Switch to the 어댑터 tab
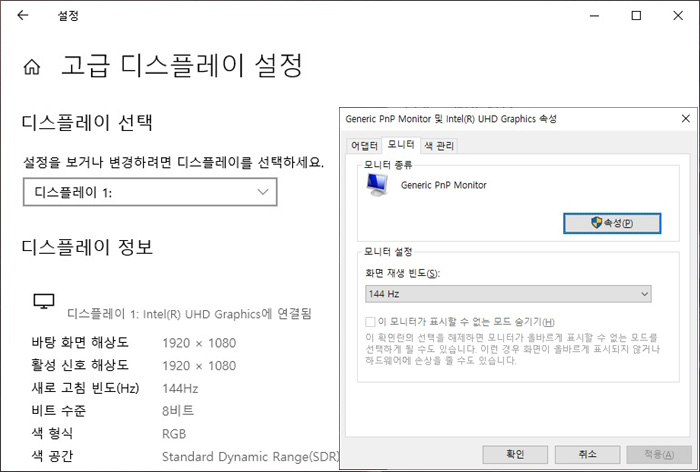The image size is (700, 472). [364, 146]
